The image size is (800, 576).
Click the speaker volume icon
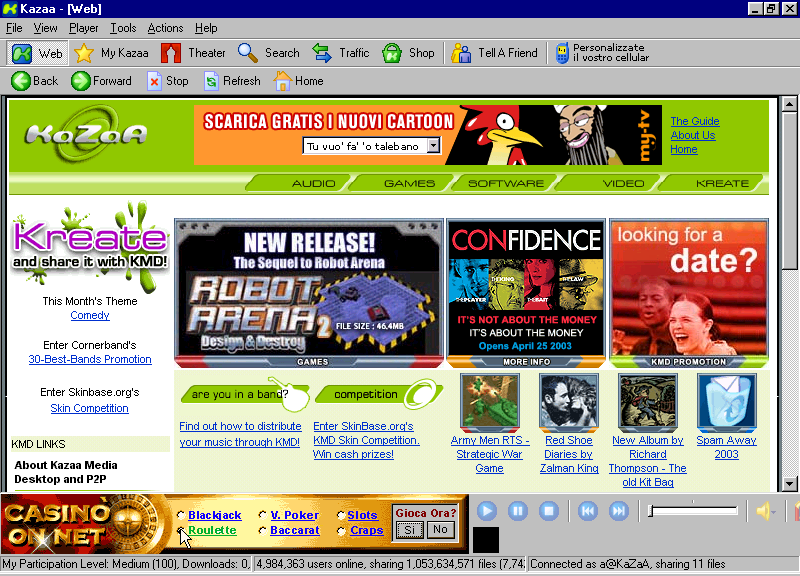point(764,511)
